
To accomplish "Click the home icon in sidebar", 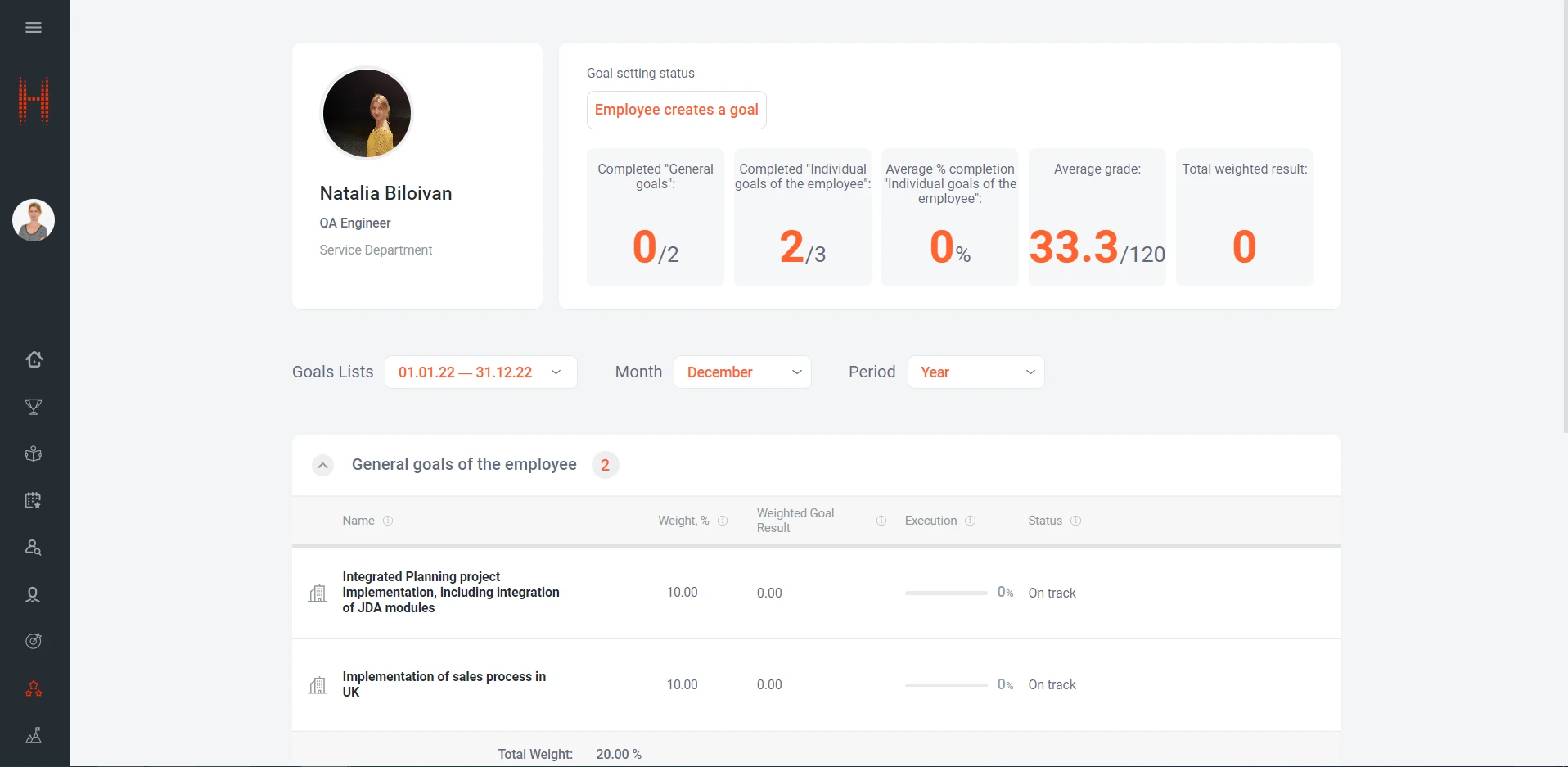I will click(34, 359).
